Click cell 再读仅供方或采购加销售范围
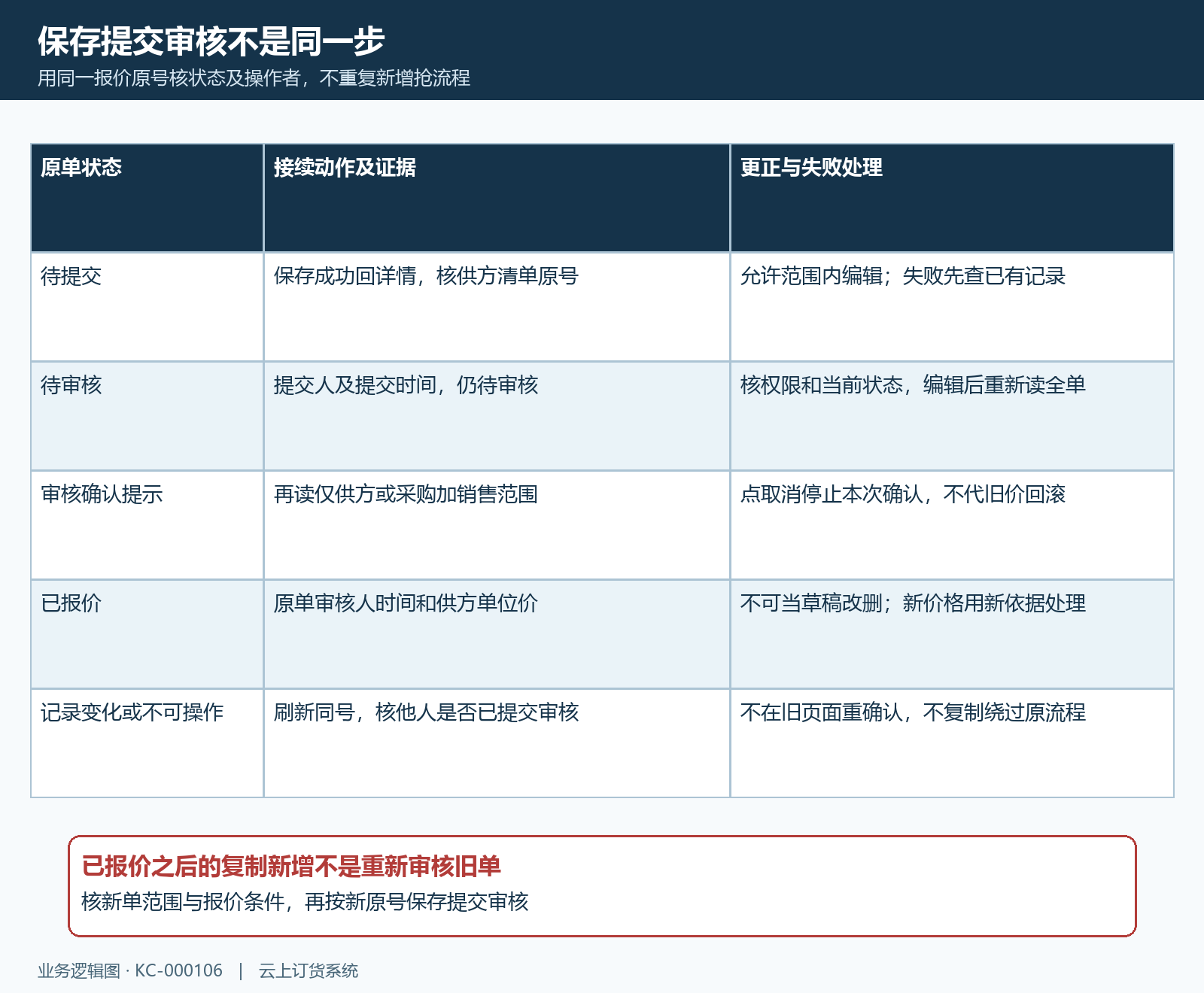Screen dimensions: 1204x993 (x=497, y=525)
